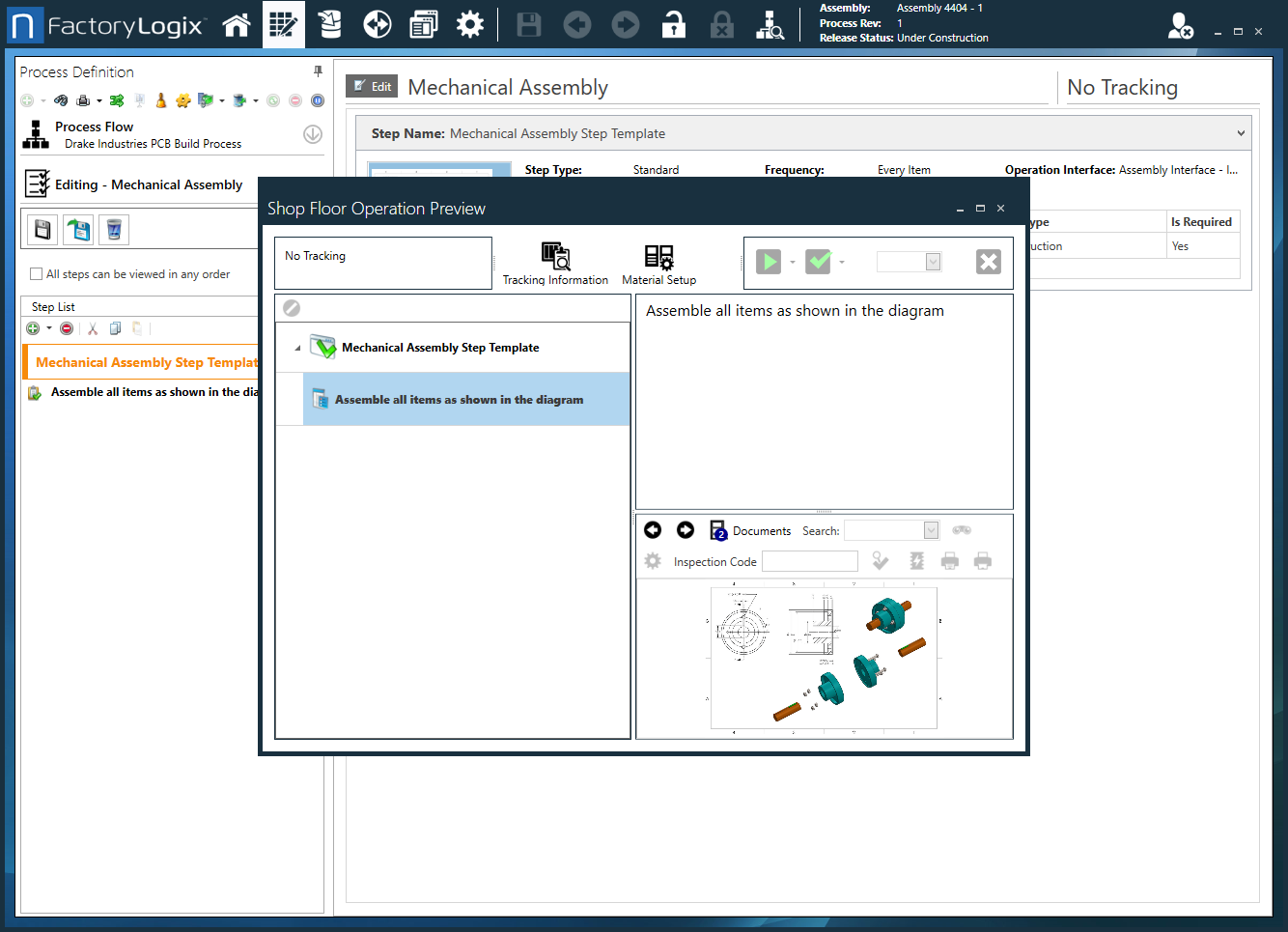1288x932 pixels.
Task: Open Tracking Information in preview window
Action: point(555,264)
